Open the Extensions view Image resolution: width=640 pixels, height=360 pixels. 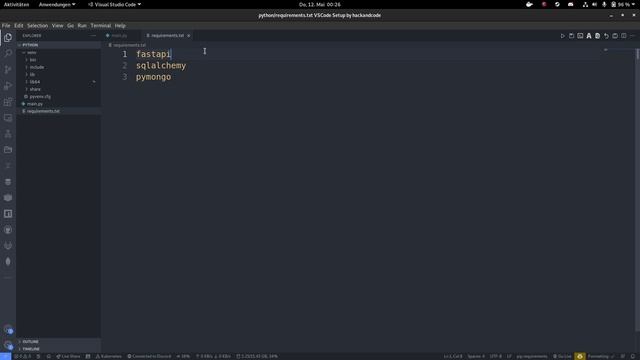click(x=8, y=102)
